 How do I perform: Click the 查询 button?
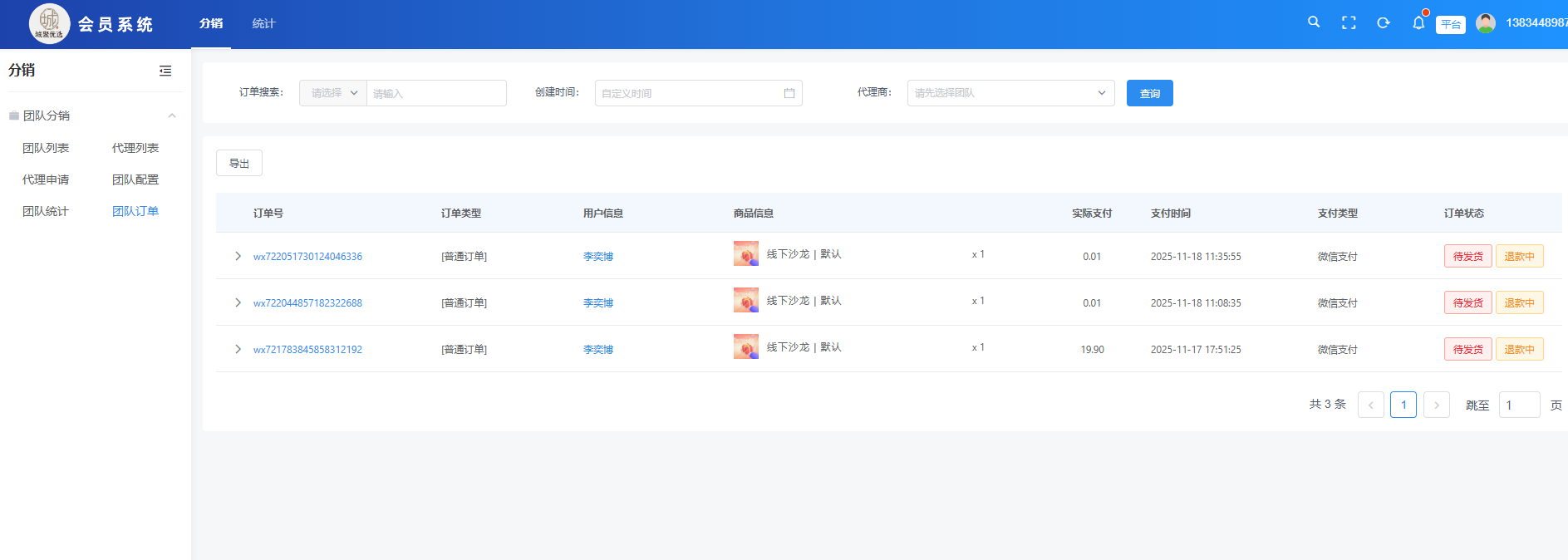(1149, 93)
